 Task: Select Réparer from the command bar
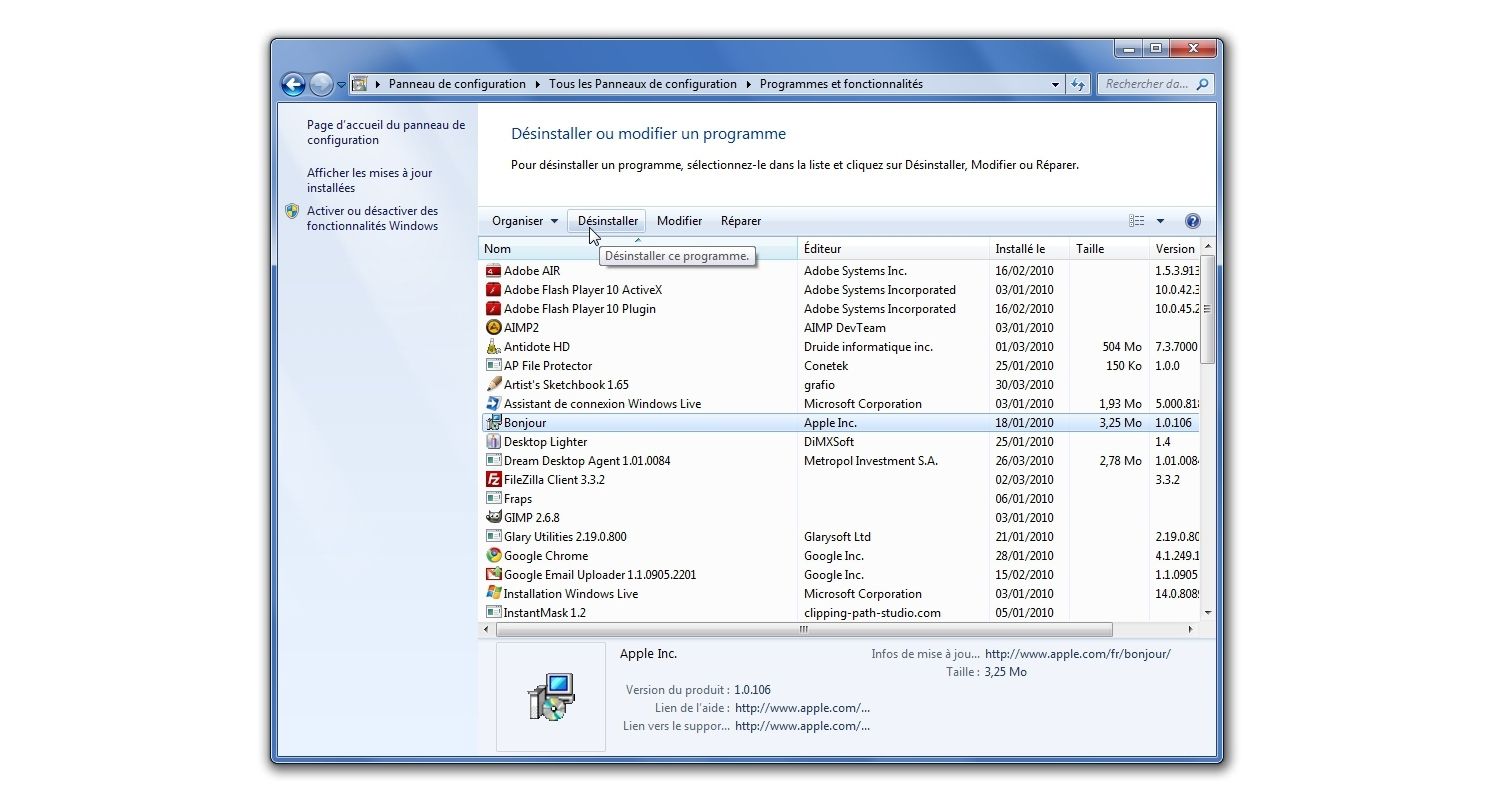coord(740,220)
